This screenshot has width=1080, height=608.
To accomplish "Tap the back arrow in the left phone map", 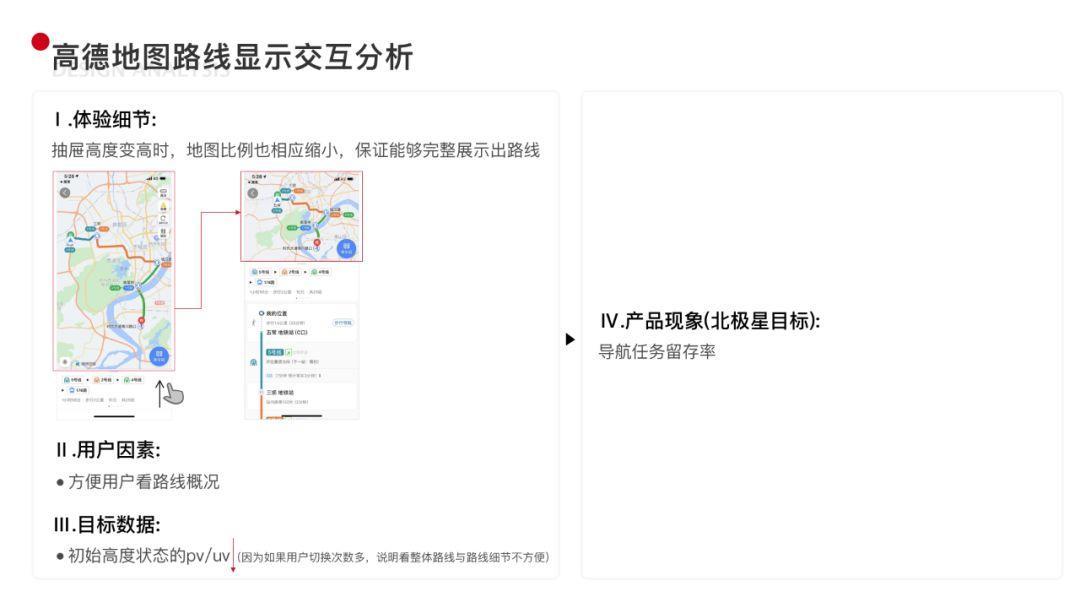I will tap(65, 193).
